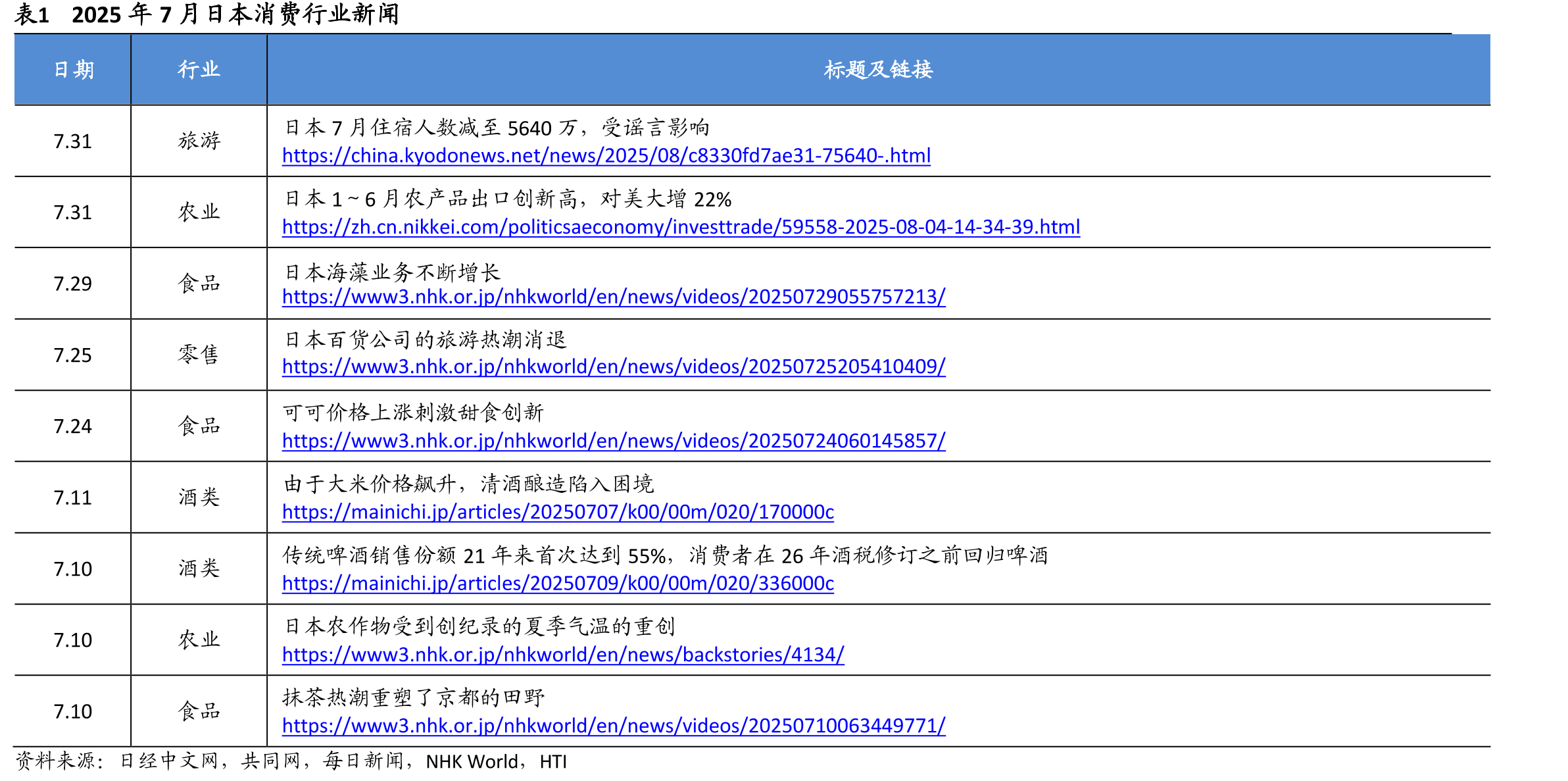The image size is (1568, 781).
Task: Click headline 抹茶热潮重塑了京都的田野
Action: (x=414, y=697)
